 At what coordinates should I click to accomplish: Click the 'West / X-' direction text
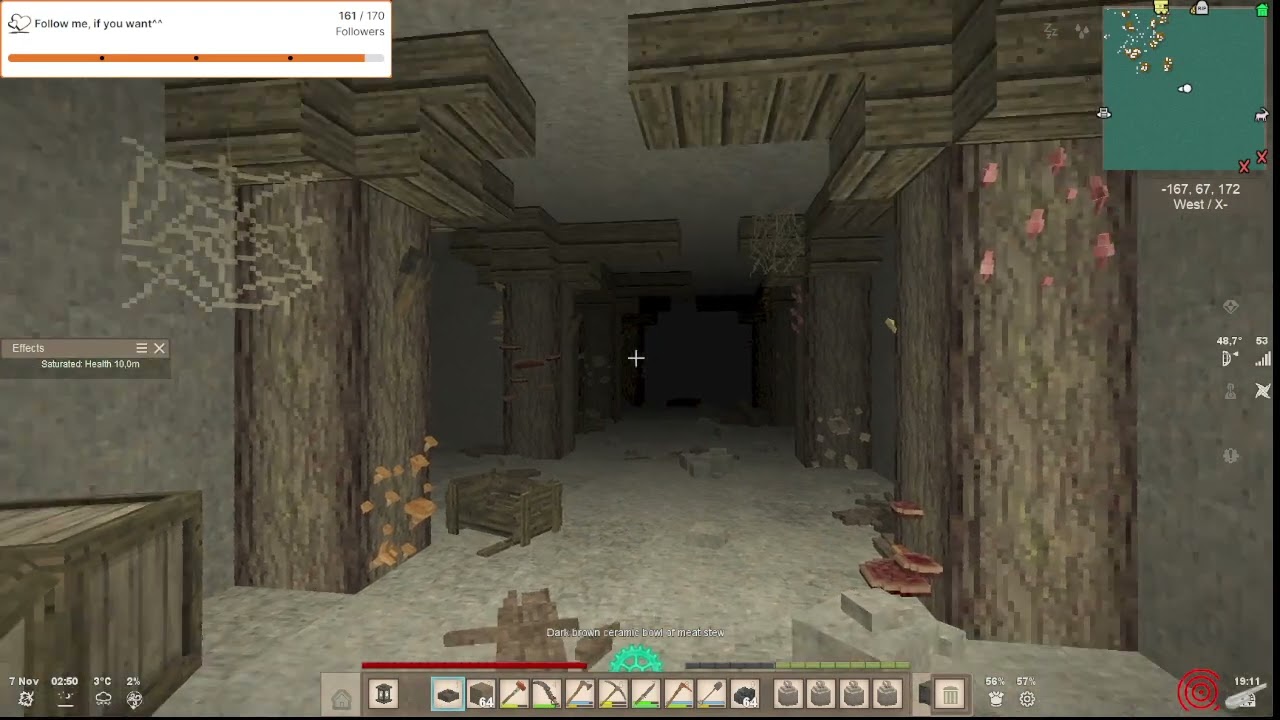[x=1200, y=204]
